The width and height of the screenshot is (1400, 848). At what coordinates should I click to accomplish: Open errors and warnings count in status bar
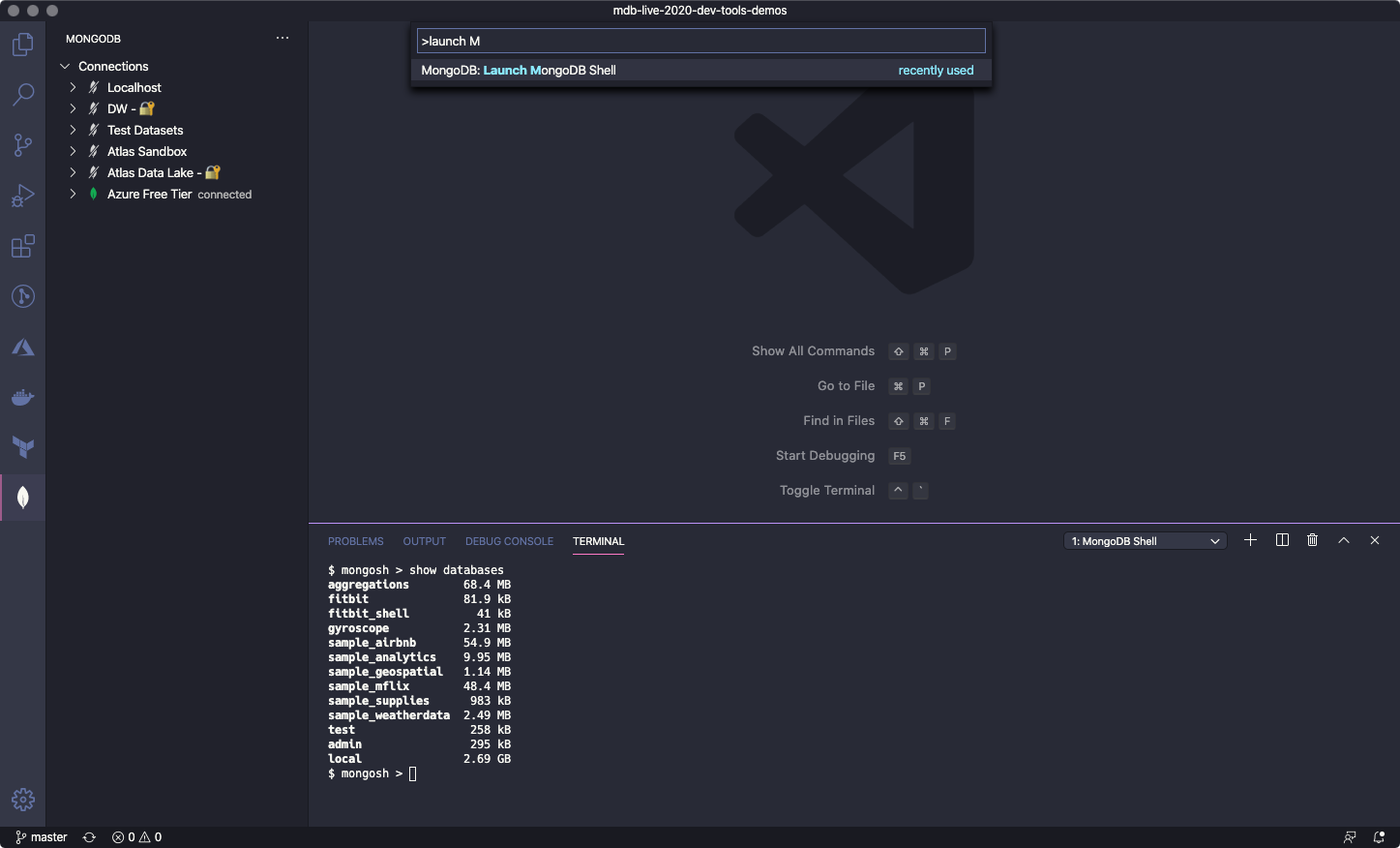(x=136, y=837)
